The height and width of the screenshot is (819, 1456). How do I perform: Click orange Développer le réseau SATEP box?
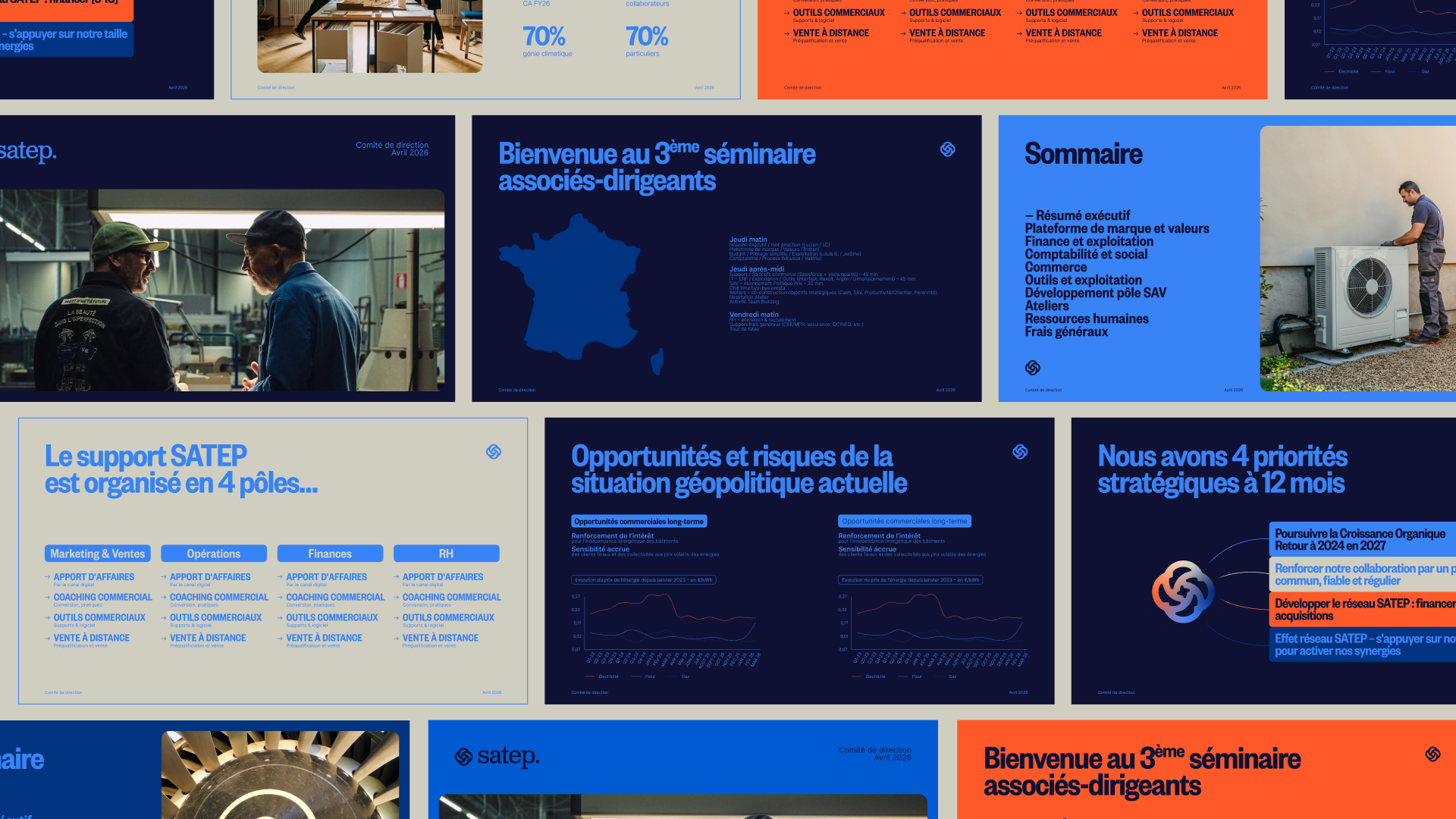(1363, 609)
